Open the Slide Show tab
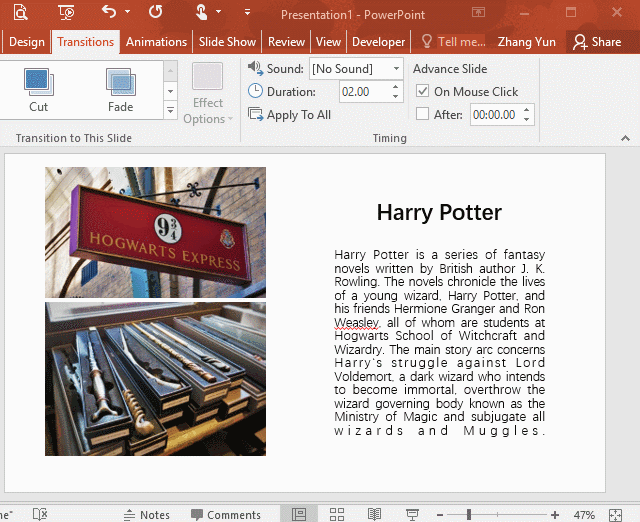 pyautogui.click(x=227, y=42)
